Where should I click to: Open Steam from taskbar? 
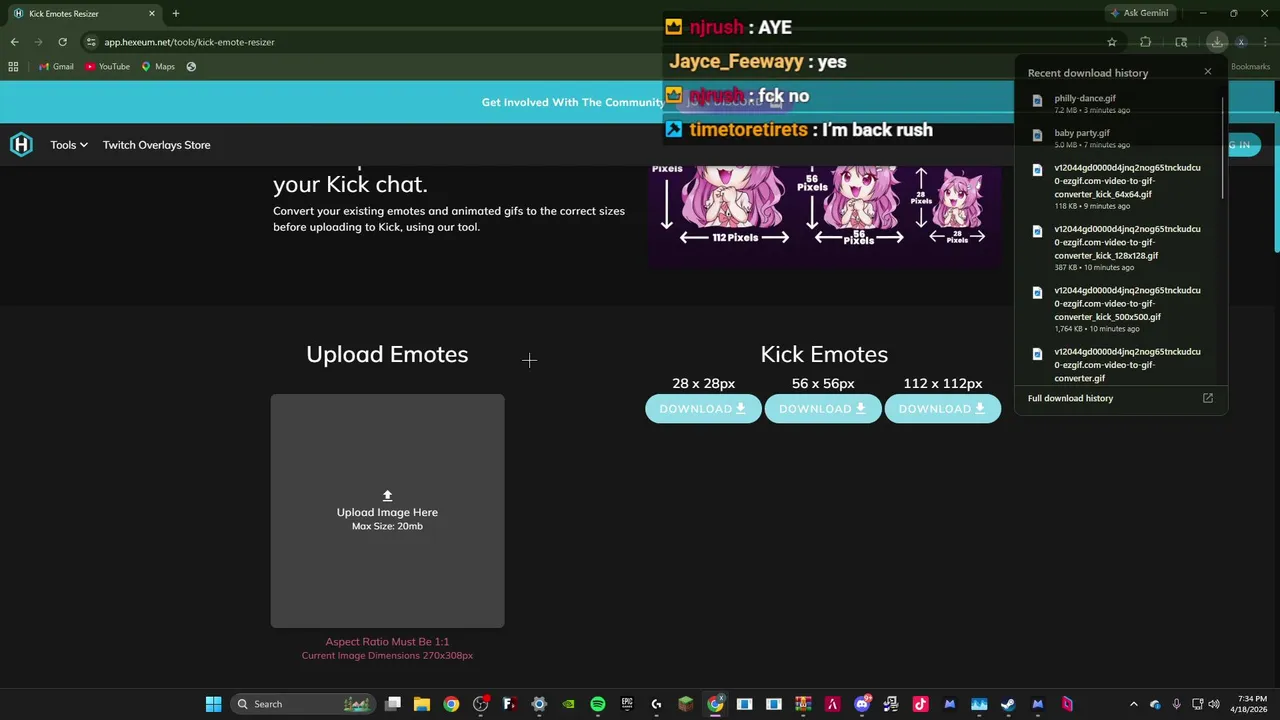[x=1008, y=704]
